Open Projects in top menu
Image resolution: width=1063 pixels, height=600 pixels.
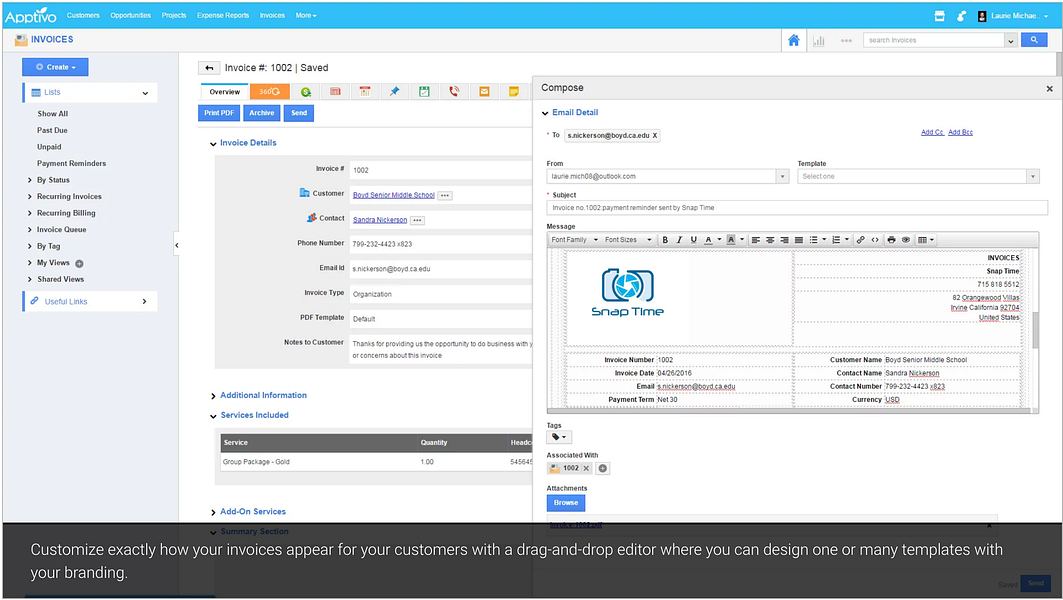174,15
